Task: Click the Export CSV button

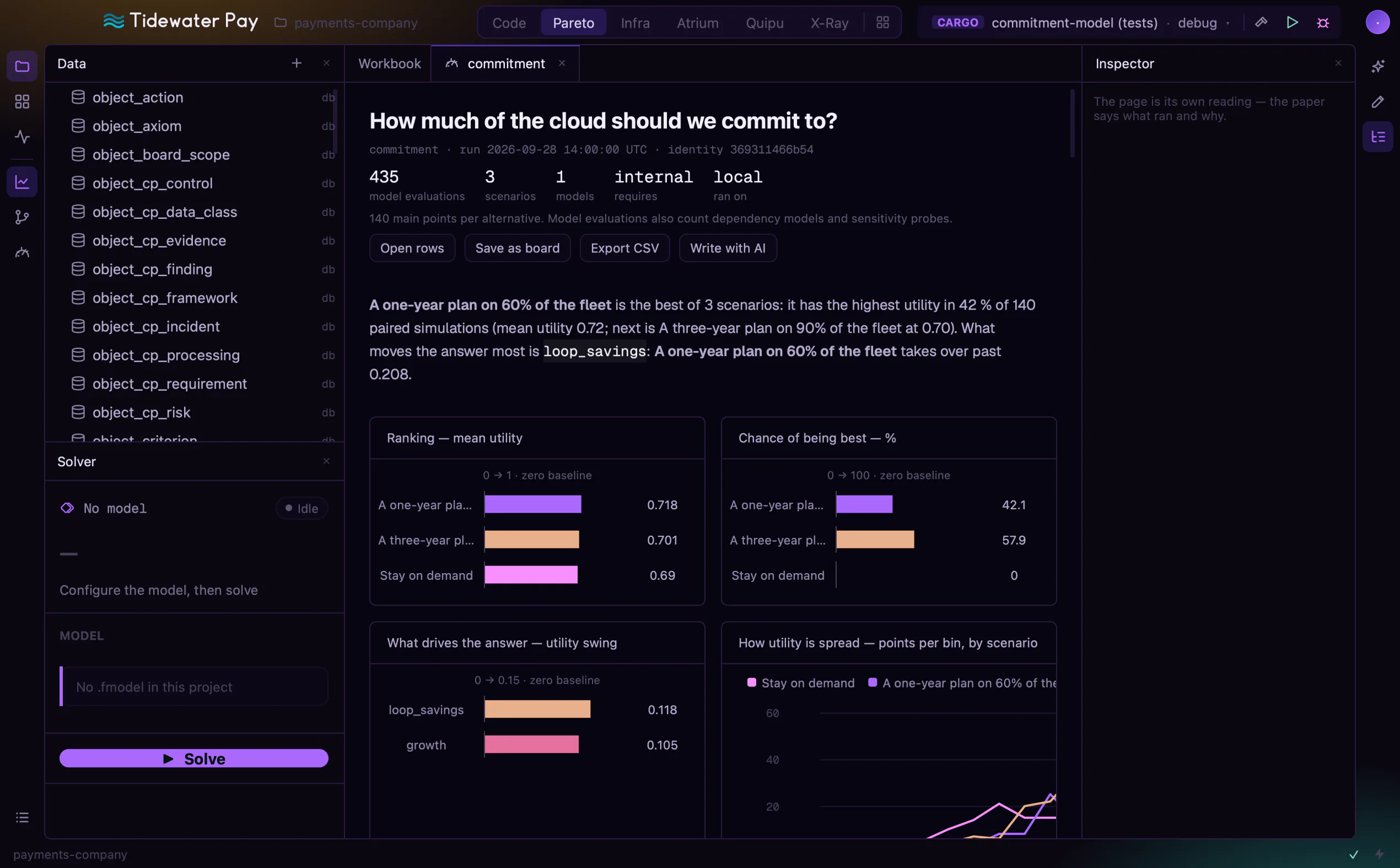Action: point(624,248)
